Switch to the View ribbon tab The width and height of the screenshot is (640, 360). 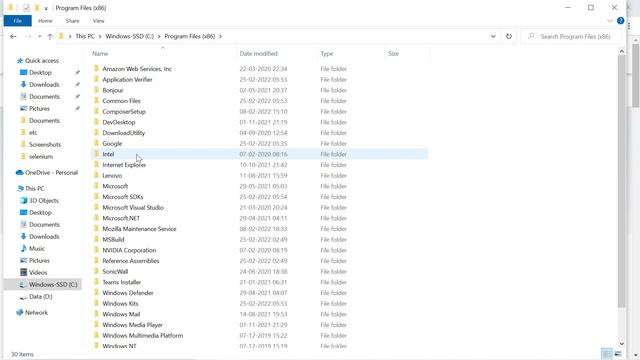(x=98, y=21)
